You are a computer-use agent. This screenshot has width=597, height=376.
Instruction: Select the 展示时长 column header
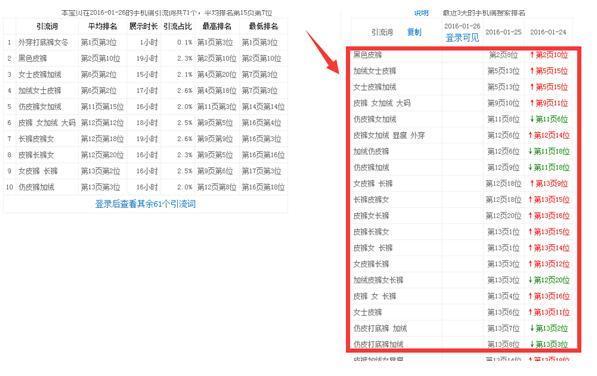coord(144,26)
